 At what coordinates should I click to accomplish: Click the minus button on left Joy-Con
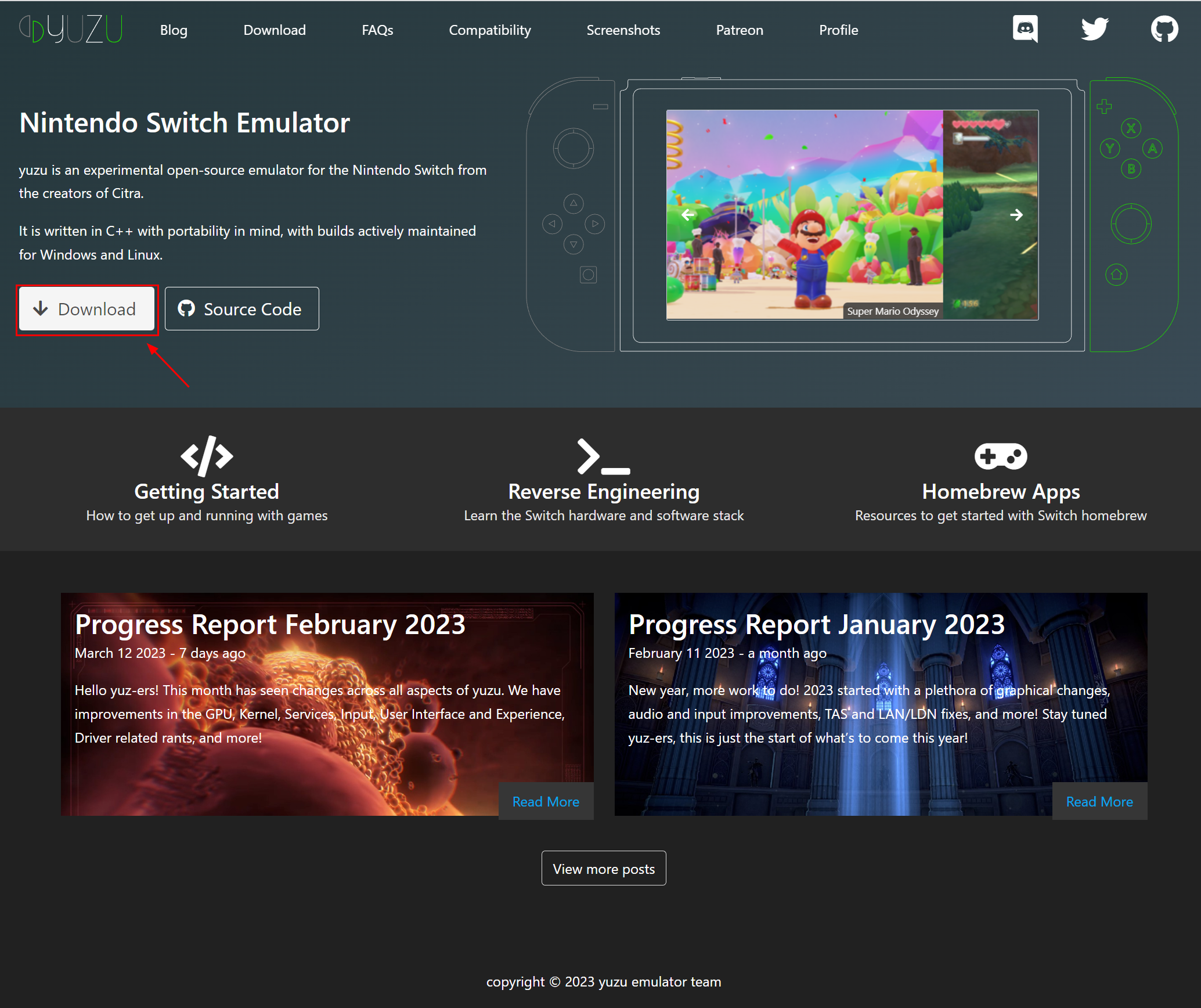(x=600, y=107)
